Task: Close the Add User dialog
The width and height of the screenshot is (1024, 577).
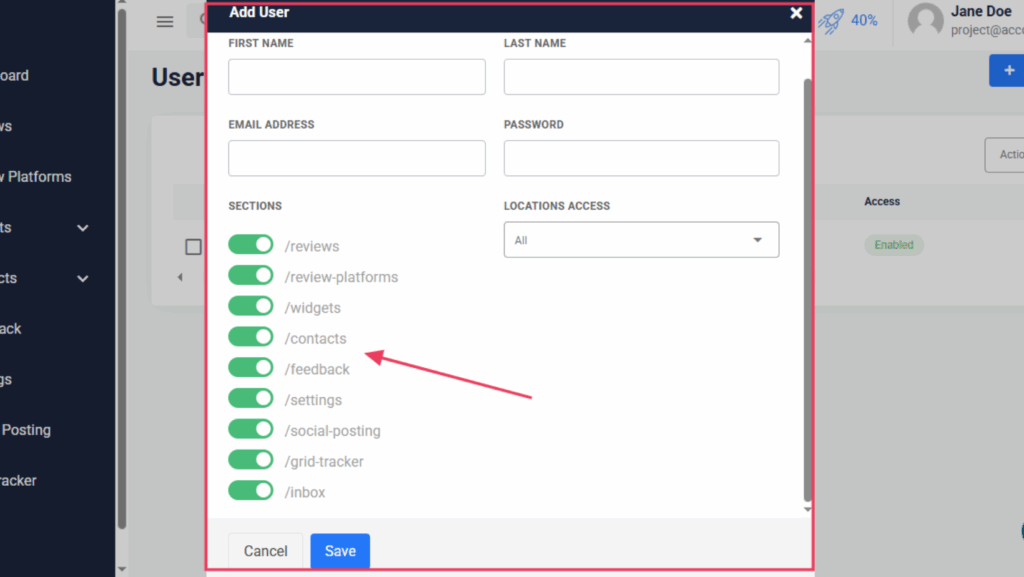Action: pos(796,13)
